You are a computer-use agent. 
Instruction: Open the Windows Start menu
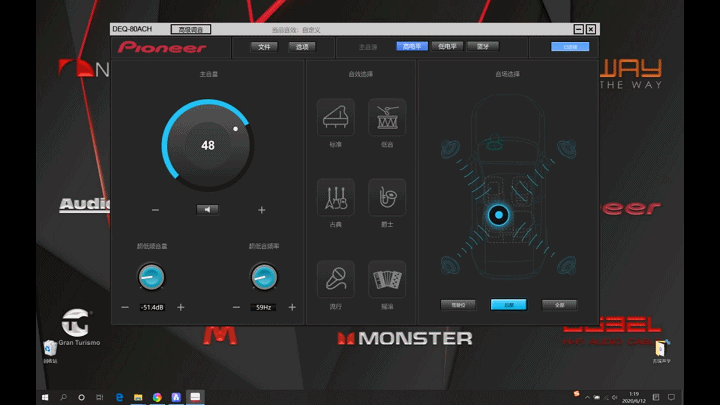coord(45,397)
